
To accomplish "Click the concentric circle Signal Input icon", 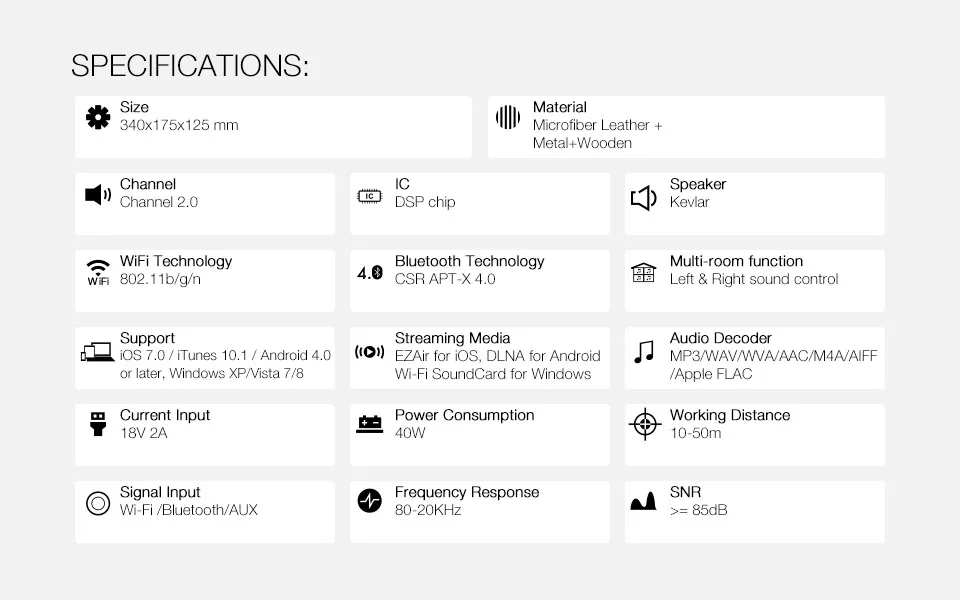I will (x=98, y=503).
